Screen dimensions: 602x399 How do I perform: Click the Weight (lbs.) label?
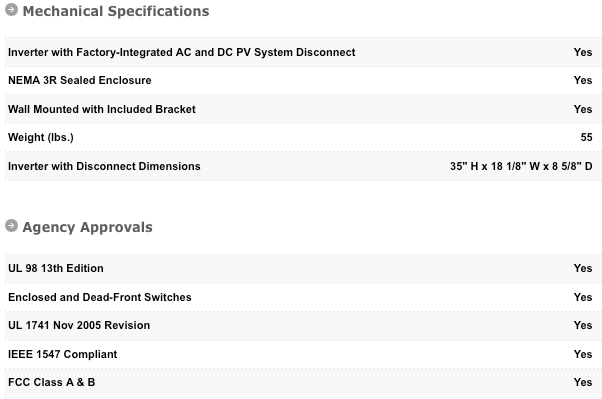point(41,137)
